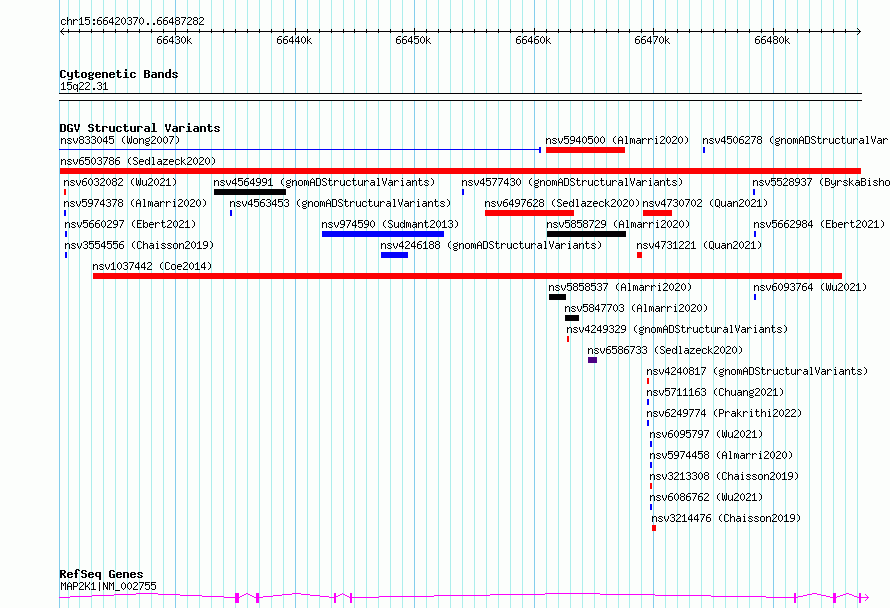
Task: Open the nsv6032082 (Wu2021) variant label
Action: tap(120, 182)
